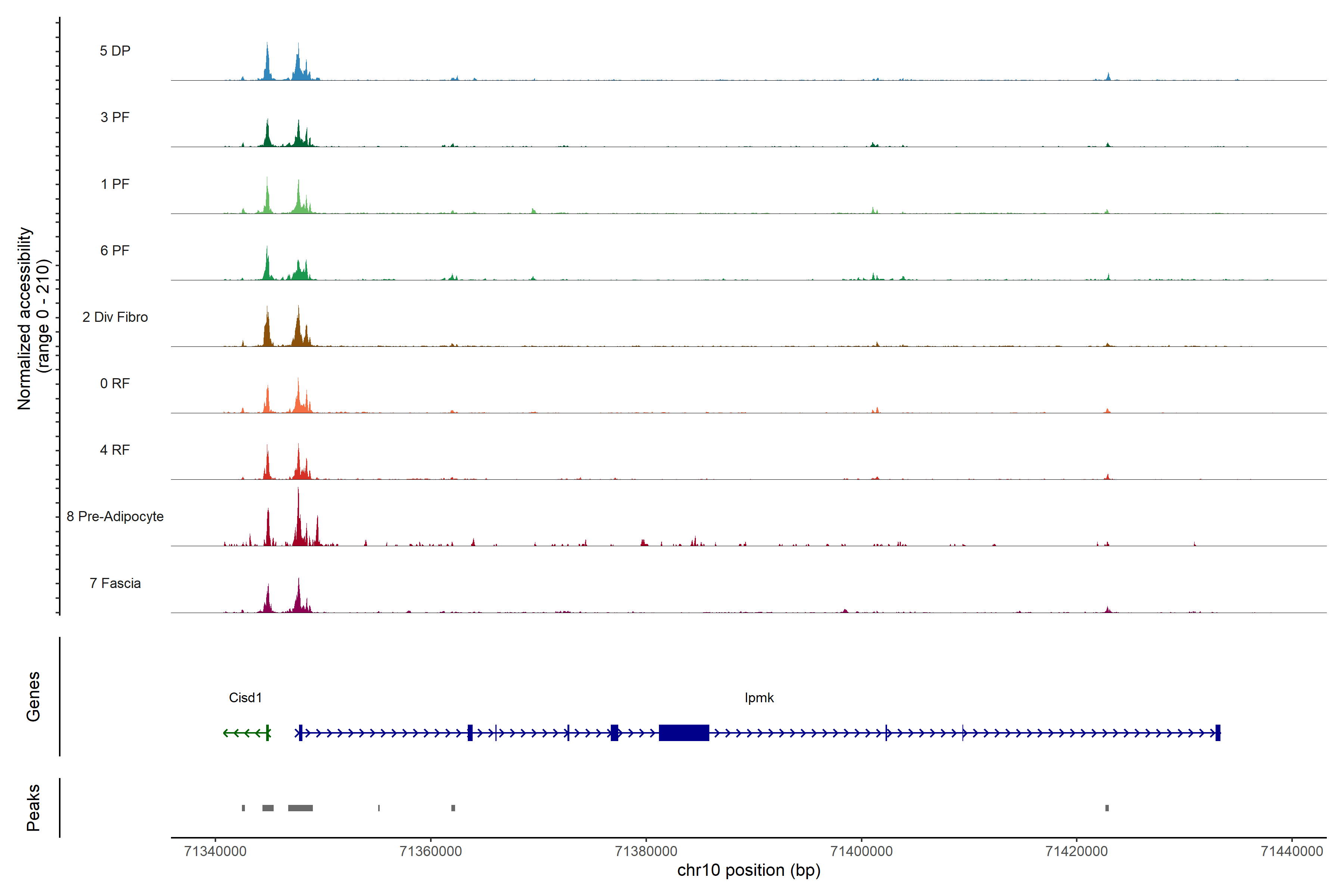1344x896 pixels.
Task: Click the Peaks panel label
Action: [x=33, y=808]
